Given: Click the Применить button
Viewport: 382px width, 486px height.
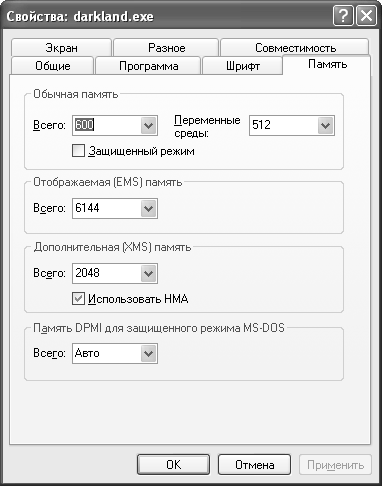Looking at the screenshot, I should click(335, 464).
